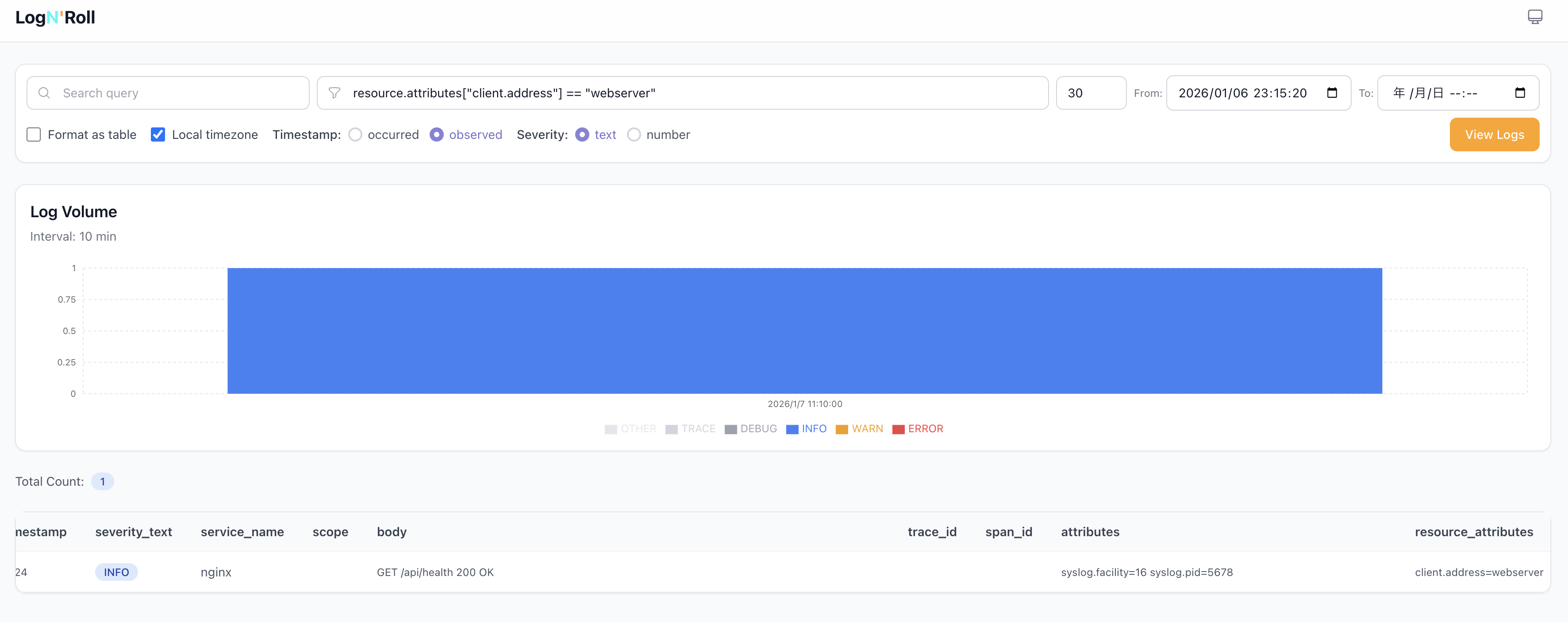Click the search magnifier icon
1568x622 pixels.
pos(44,93)
